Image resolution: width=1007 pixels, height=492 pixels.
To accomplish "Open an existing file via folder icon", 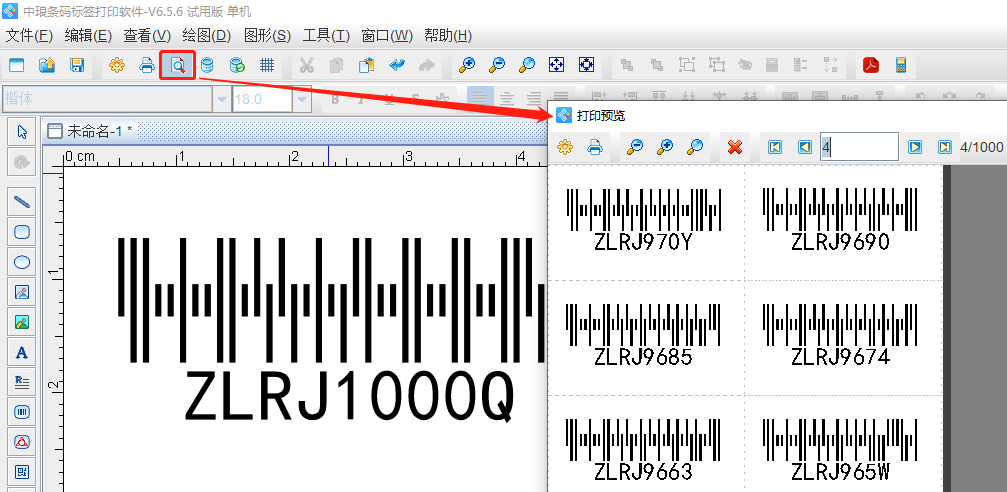I will click(x=47, y=65).
